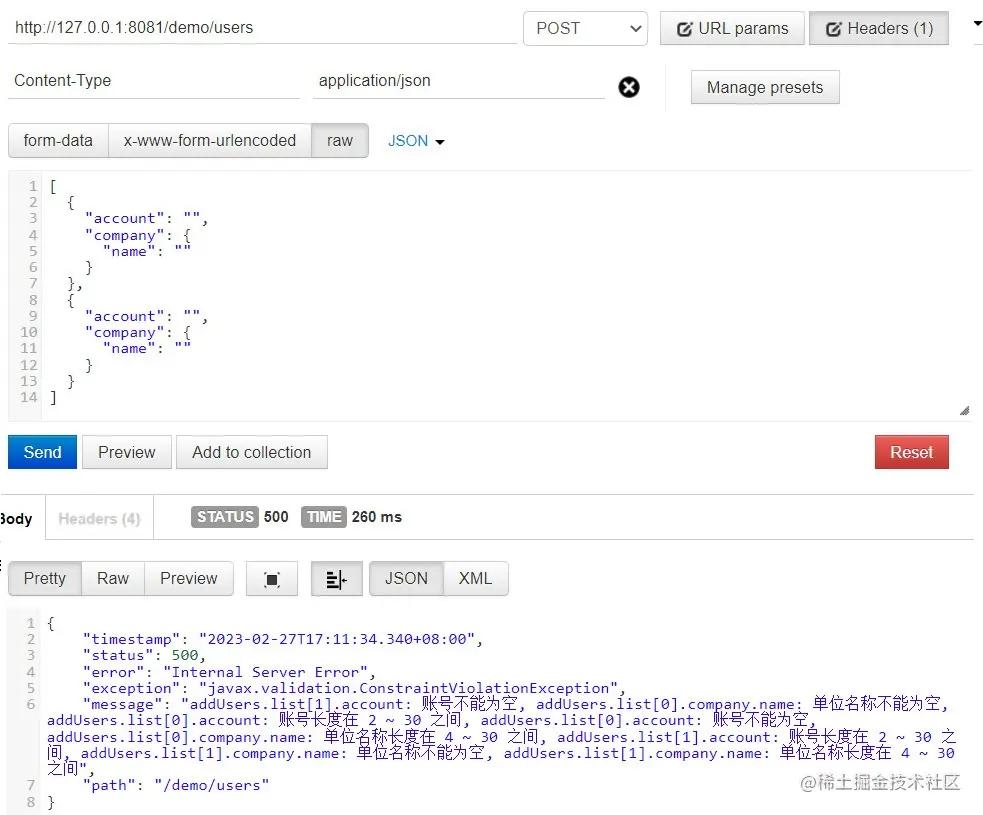Clear Content-Type value with the X icon
Image resolution: width=983 pixels, height=815 pixels.
[x=628, y=87]
